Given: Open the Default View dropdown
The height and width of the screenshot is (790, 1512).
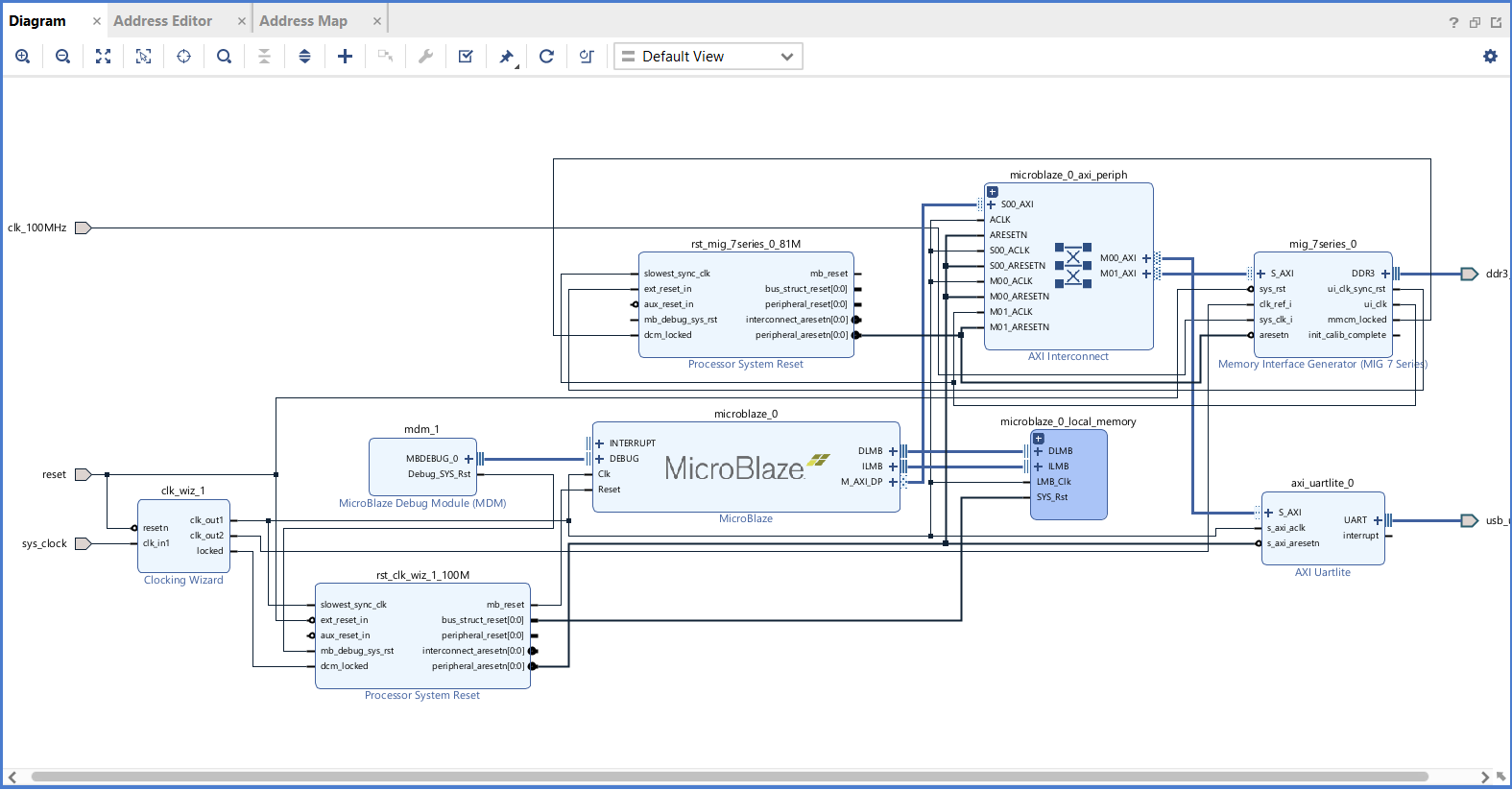Looking at the screenshot, I should [708, 57].
